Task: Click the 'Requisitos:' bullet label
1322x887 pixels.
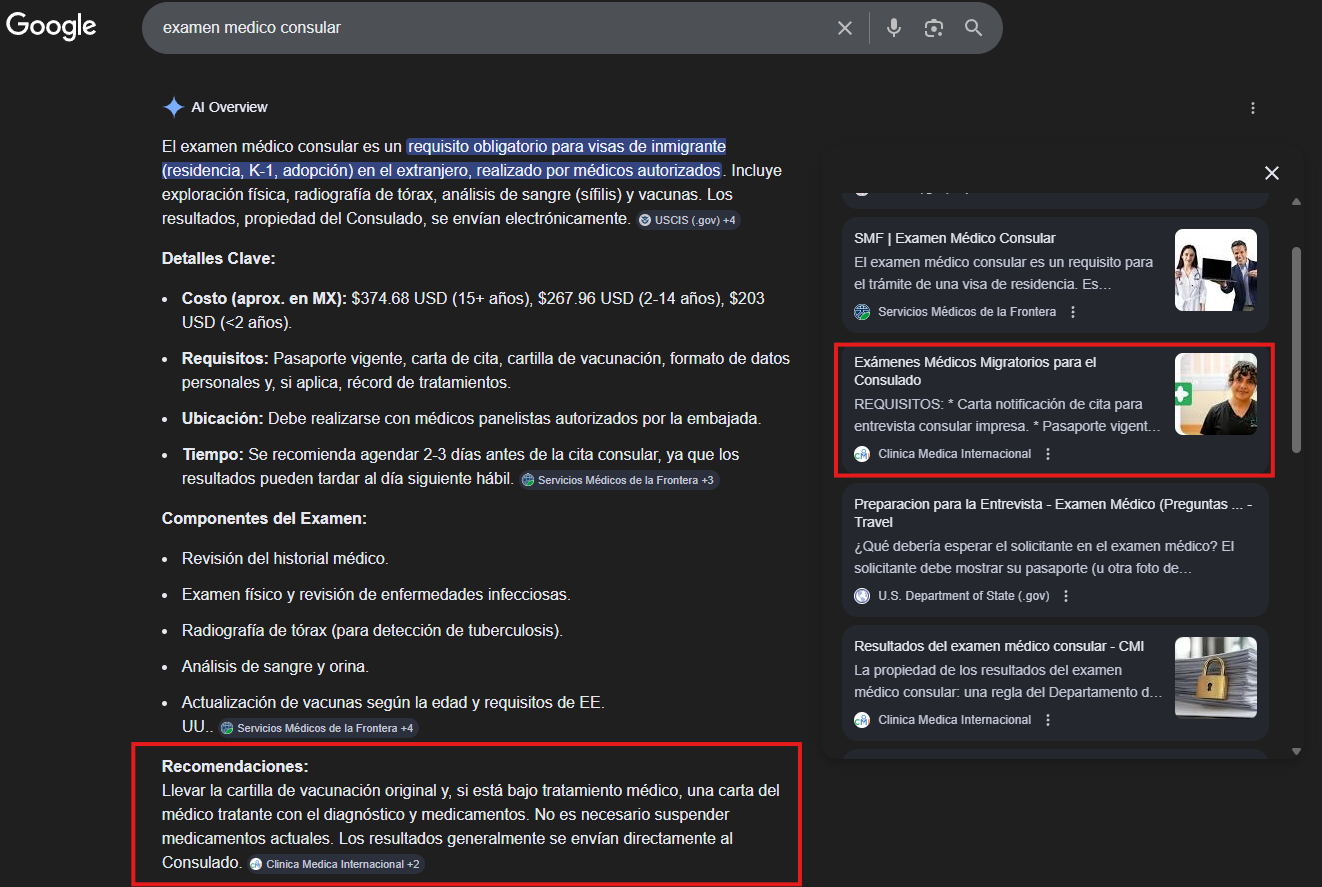Action: 225,358
